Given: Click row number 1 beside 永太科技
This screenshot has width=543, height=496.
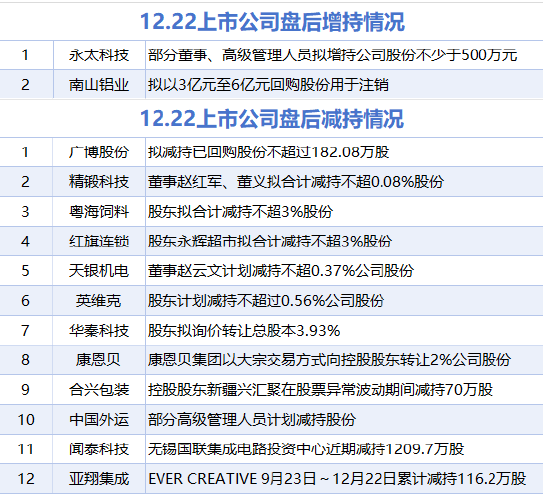Looking at the screenshot, I should click(25, 55).
